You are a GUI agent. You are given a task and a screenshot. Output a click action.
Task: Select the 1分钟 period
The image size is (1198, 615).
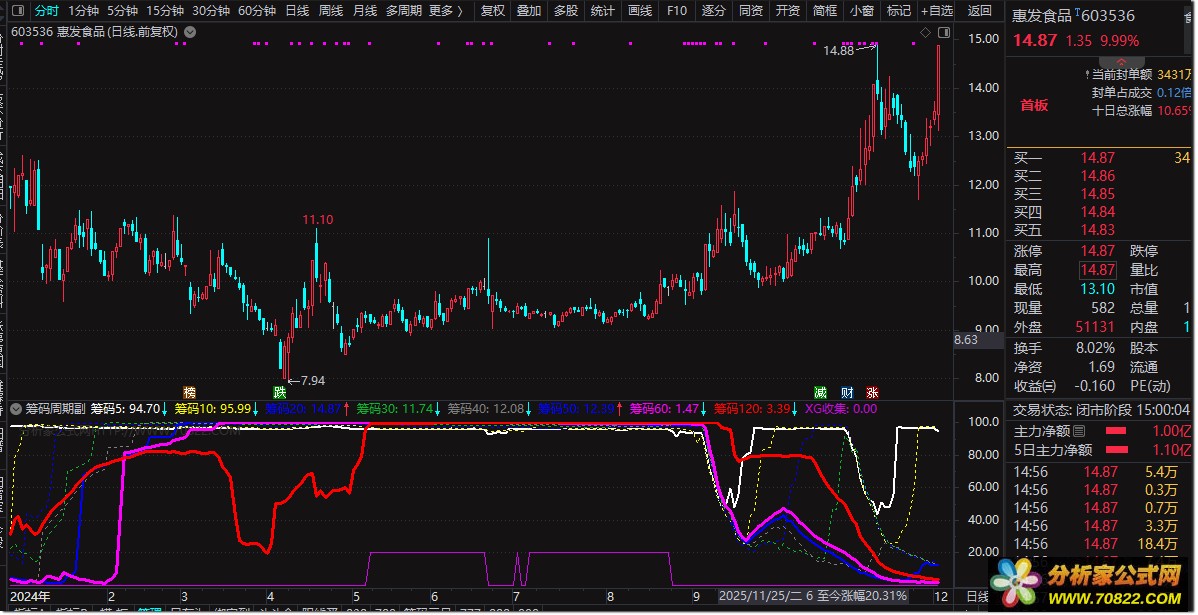click(83, 11)
